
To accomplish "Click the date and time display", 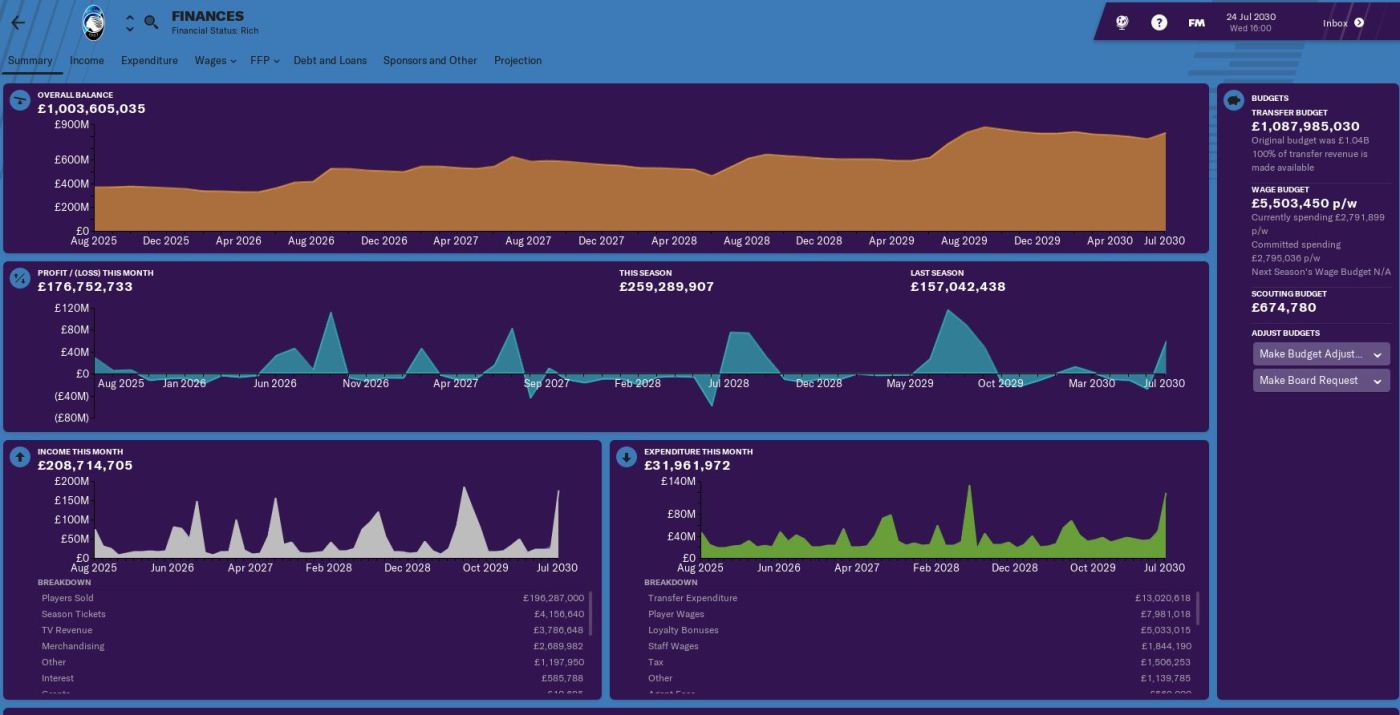I will (1250, 23).
